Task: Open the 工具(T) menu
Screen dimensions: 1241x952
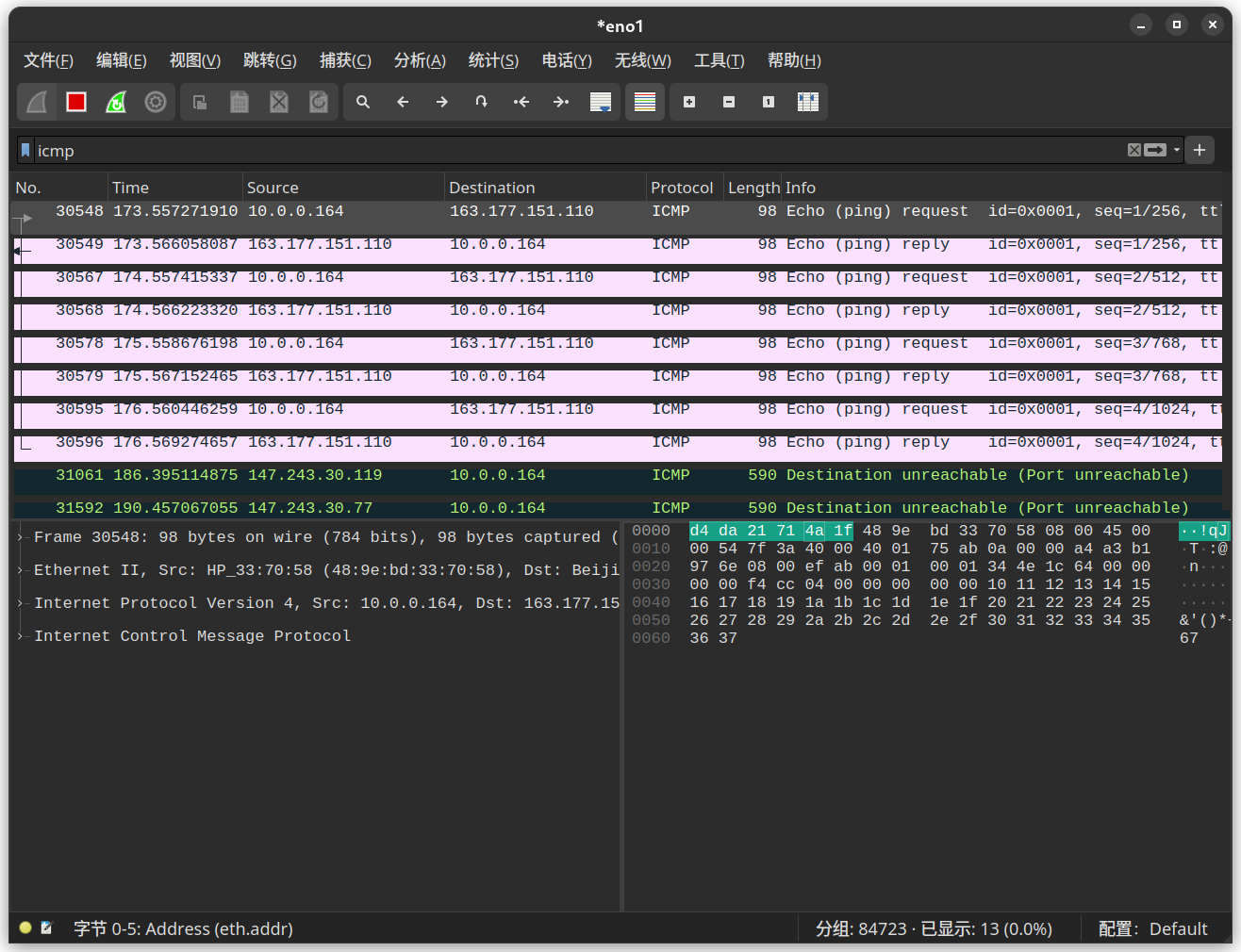Action: tap(720, 60)
